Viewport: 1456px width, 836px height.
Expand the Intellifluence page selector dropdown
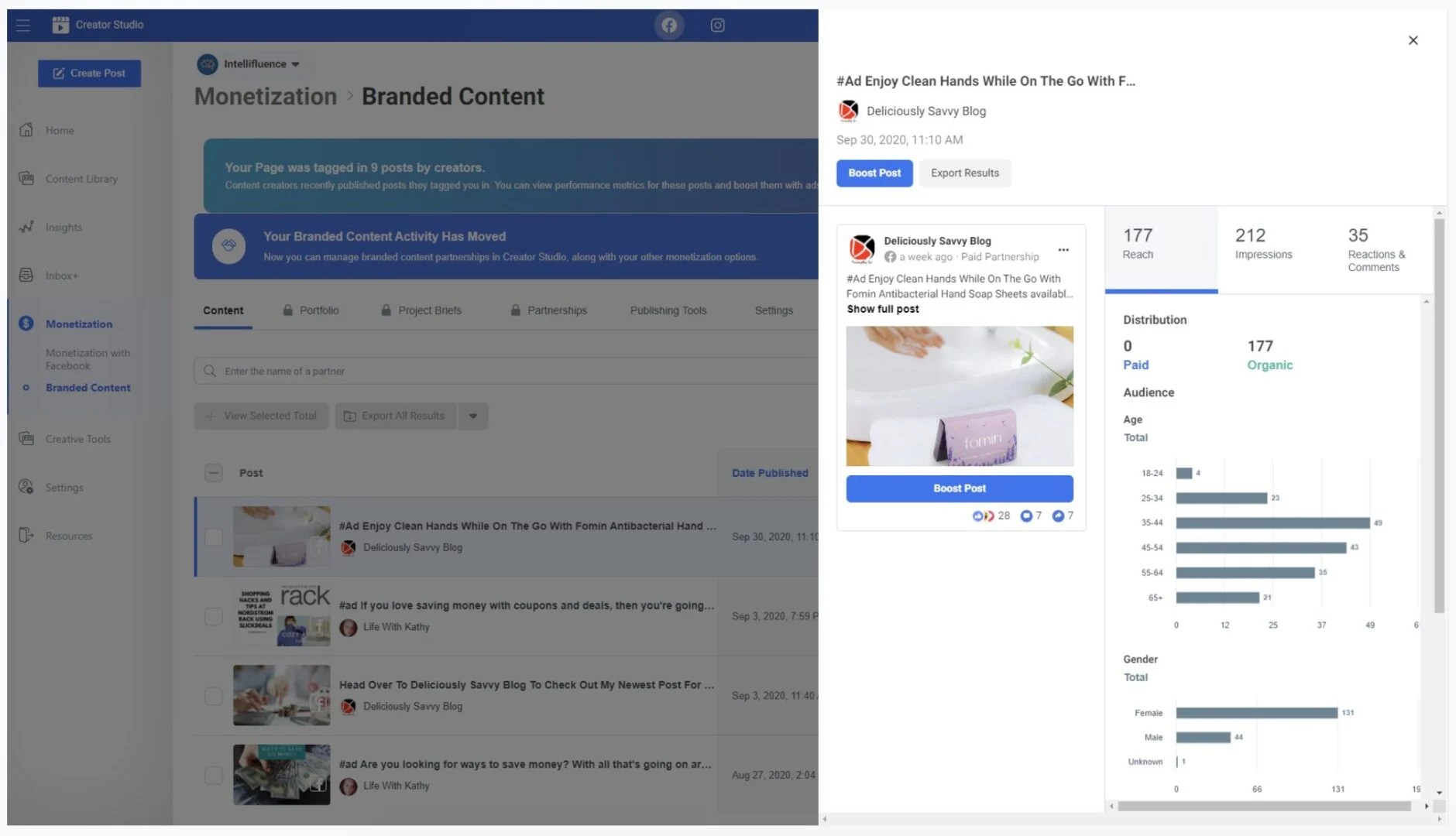(295, 64)
